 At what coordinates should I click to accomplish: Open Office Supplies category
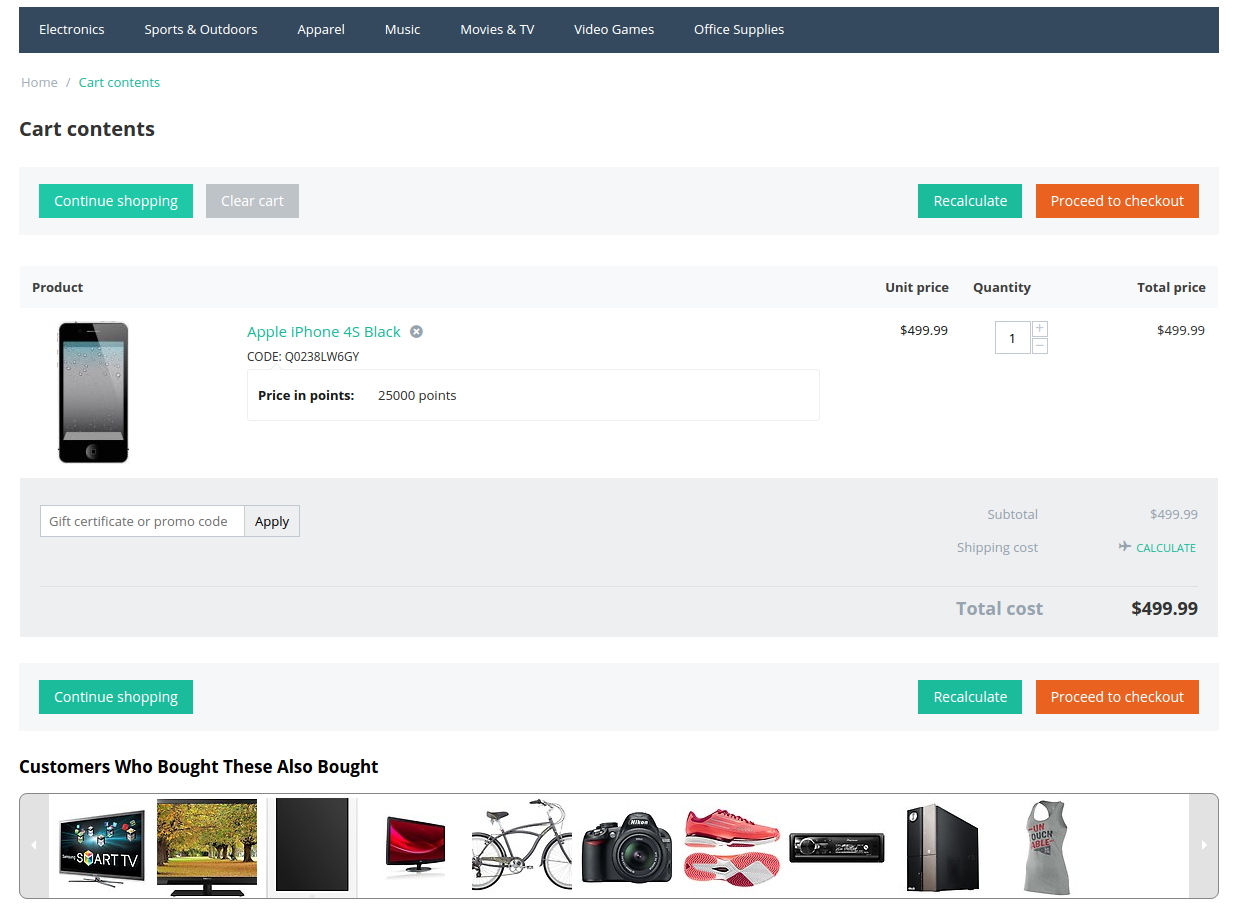[x=739, y=30]
